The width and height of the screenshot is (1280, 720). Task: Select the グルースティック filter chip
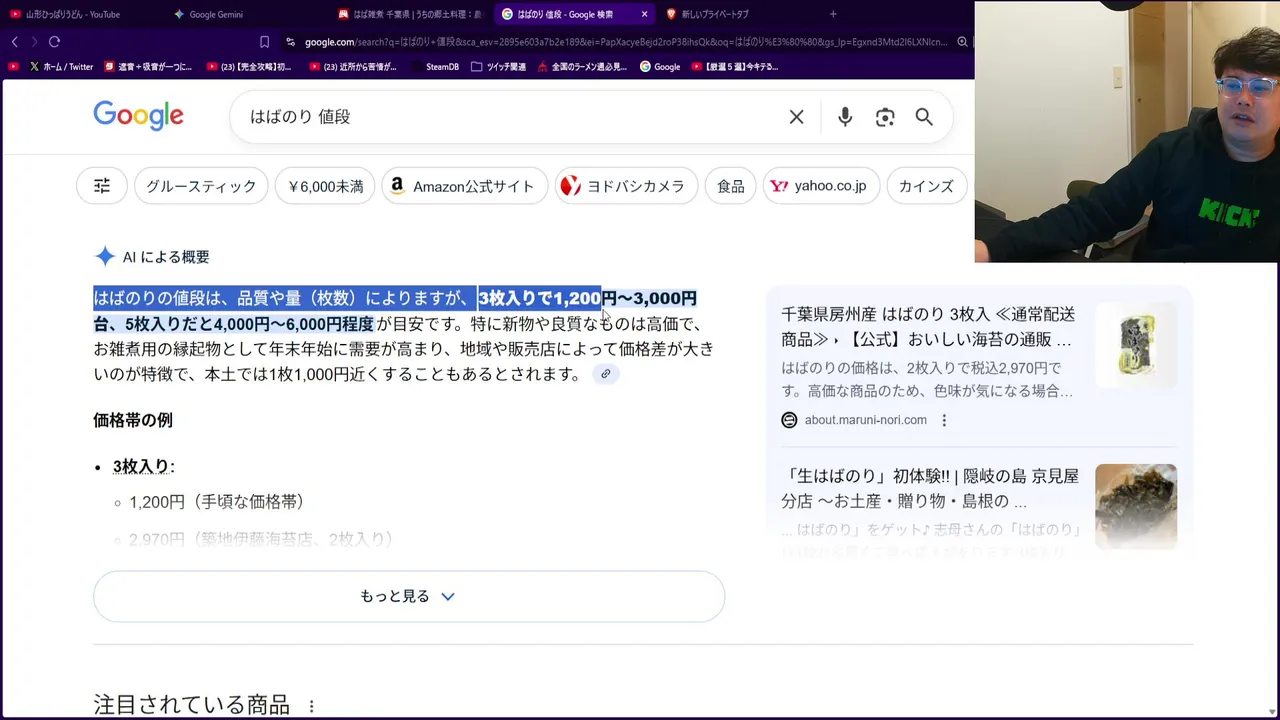pos(201,186)
